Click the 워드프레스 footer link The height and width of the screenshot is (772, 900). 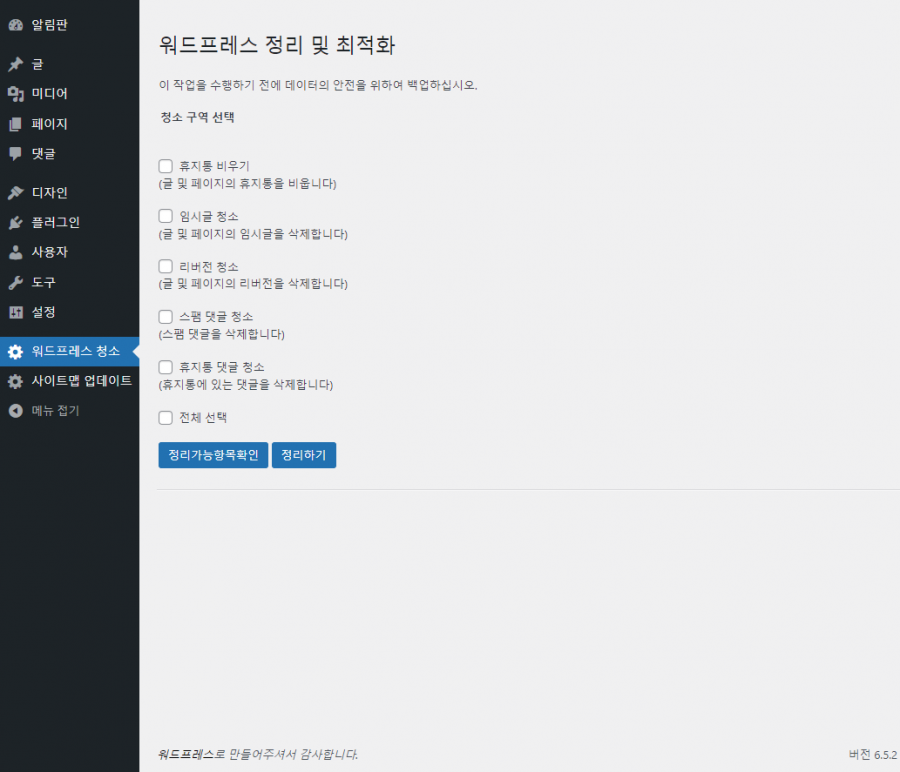click(186, 754)
